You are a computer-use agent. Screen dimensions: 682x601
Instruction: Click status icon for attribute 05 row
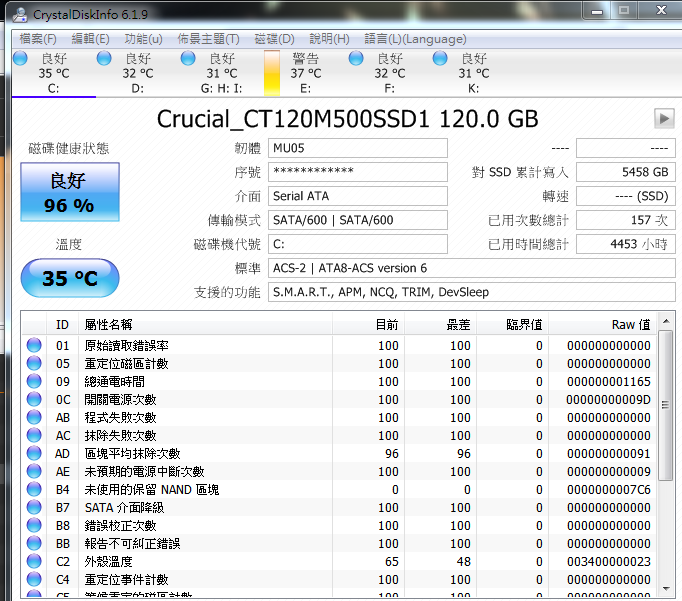[34, 363]
